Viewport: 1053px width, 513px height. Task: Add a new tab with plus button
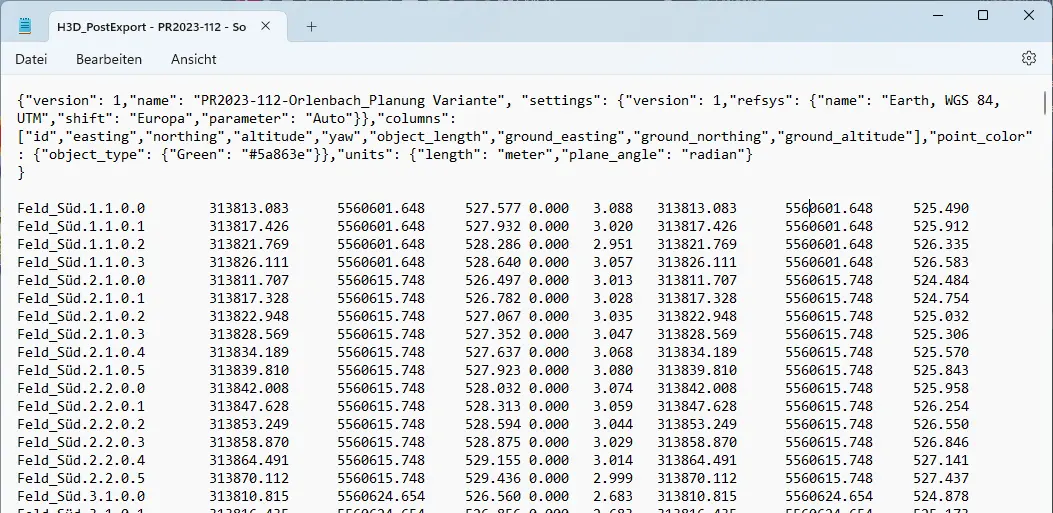(312, 26)
